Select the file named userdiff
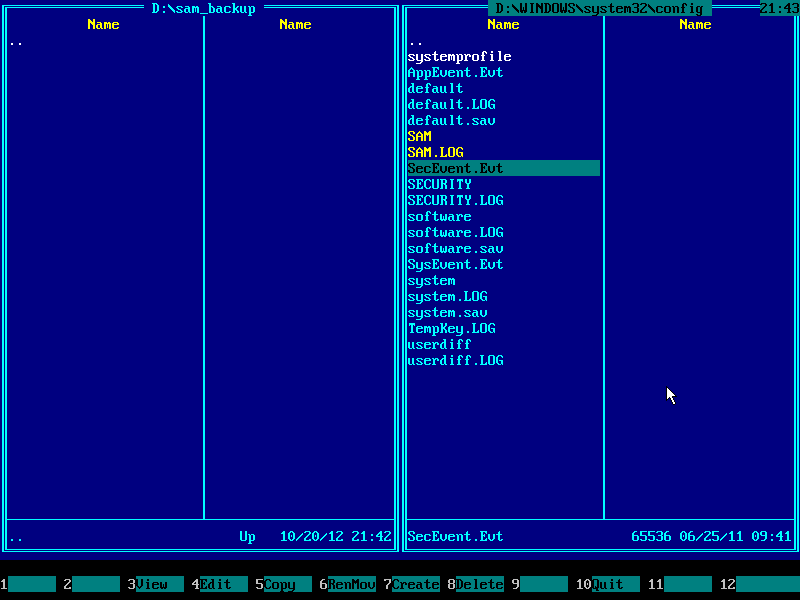Image resolution: width=800 pixels, height=600 pixels. coord(439,344)
